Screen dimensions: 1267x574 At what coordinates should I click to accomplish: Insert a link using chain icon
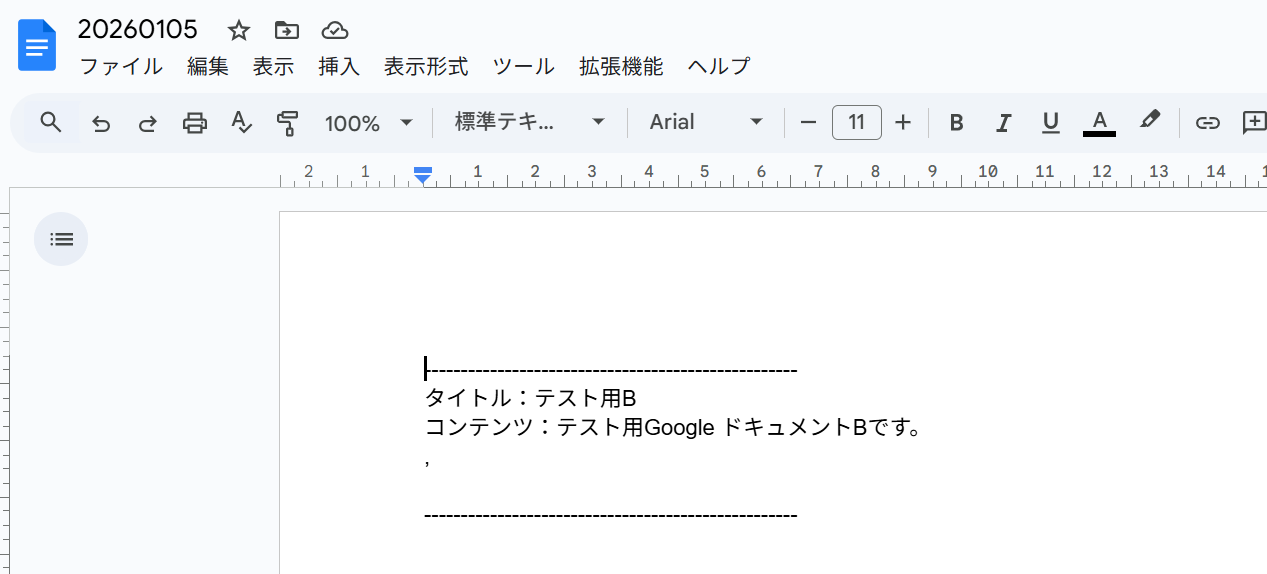tap(1208, 123)
